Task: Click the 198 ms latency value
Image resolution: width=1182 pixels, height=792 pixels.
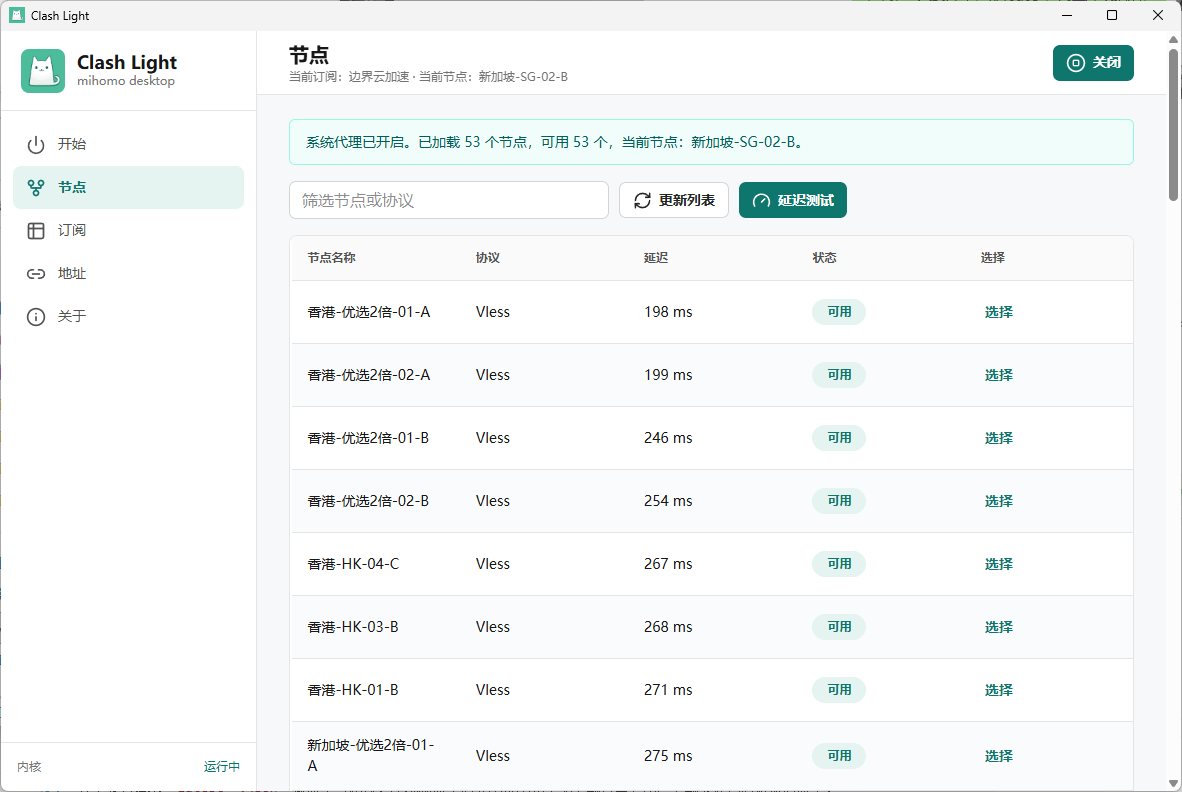Action: click(668, 312)
